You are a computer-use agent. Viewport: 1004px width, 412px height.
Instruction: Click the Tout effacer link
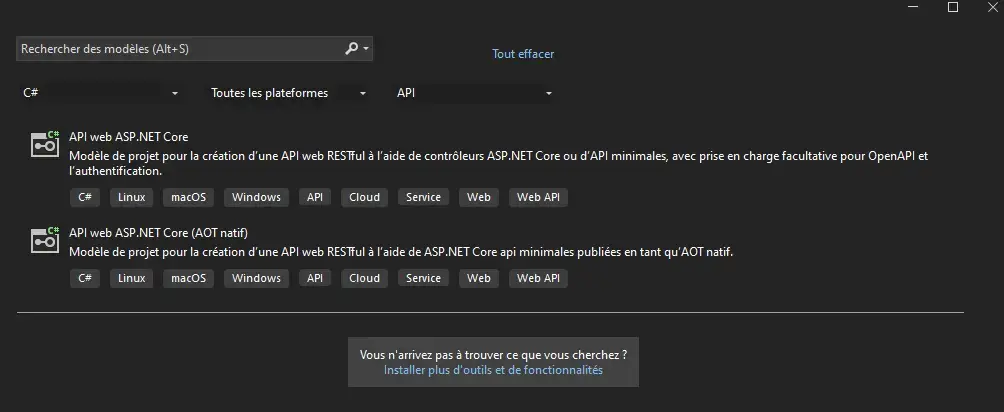[x=523, y=54]
